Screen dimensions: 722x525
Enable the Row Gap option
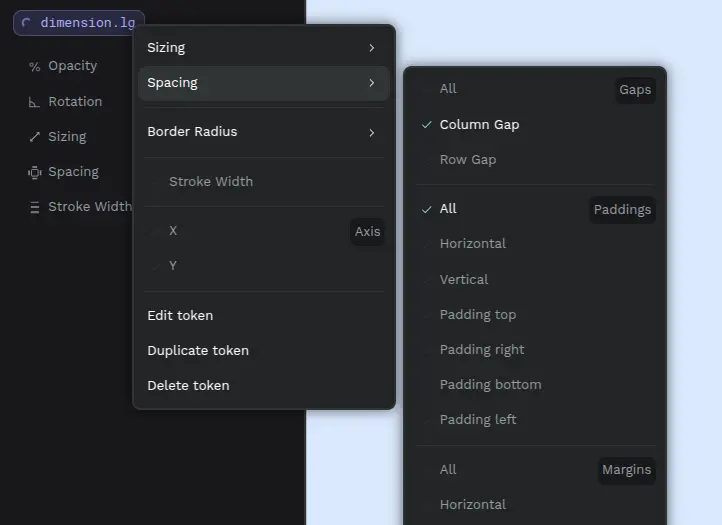click(467, 160)
